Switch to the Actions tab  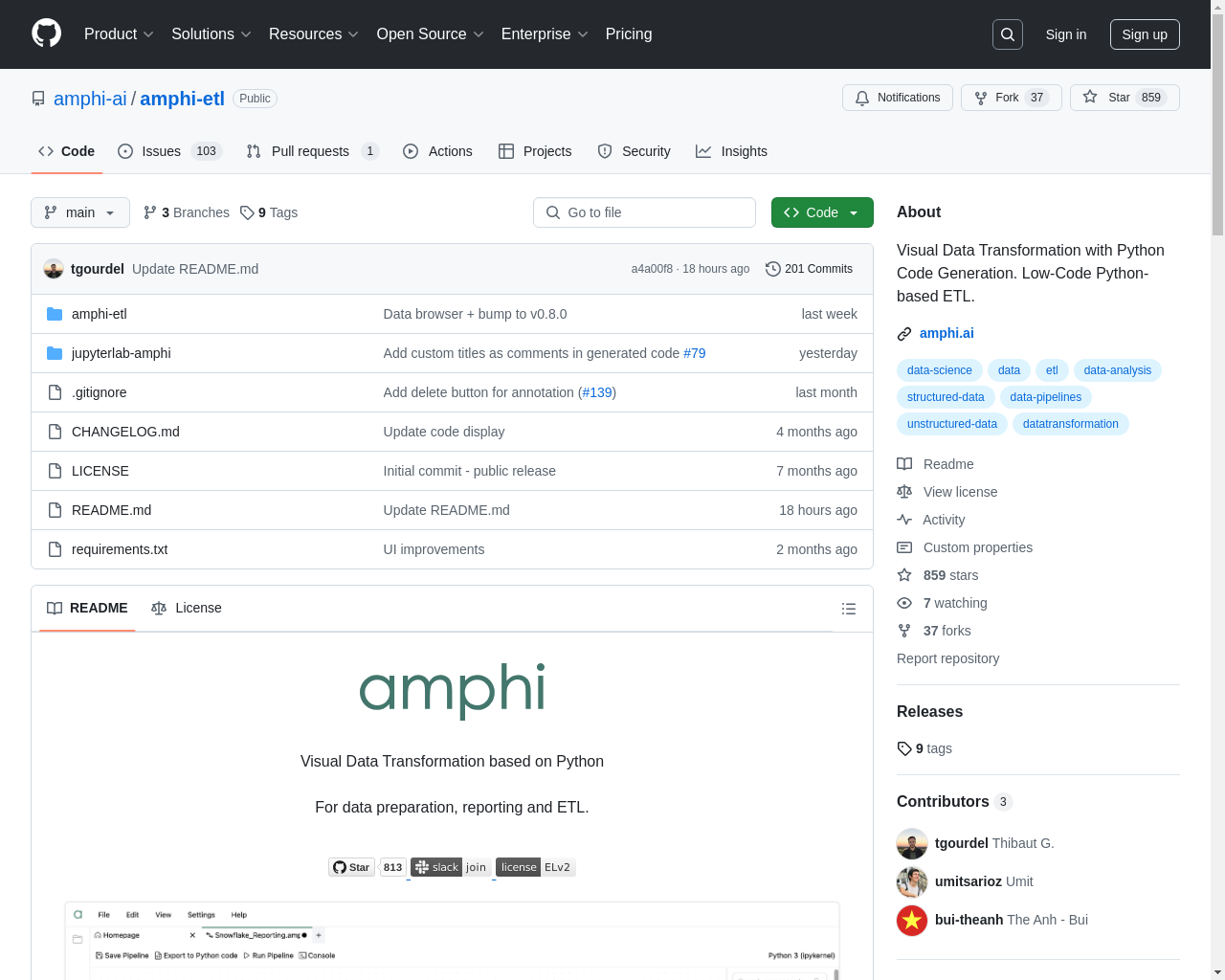pyautogui.click(x=437, y=151)
